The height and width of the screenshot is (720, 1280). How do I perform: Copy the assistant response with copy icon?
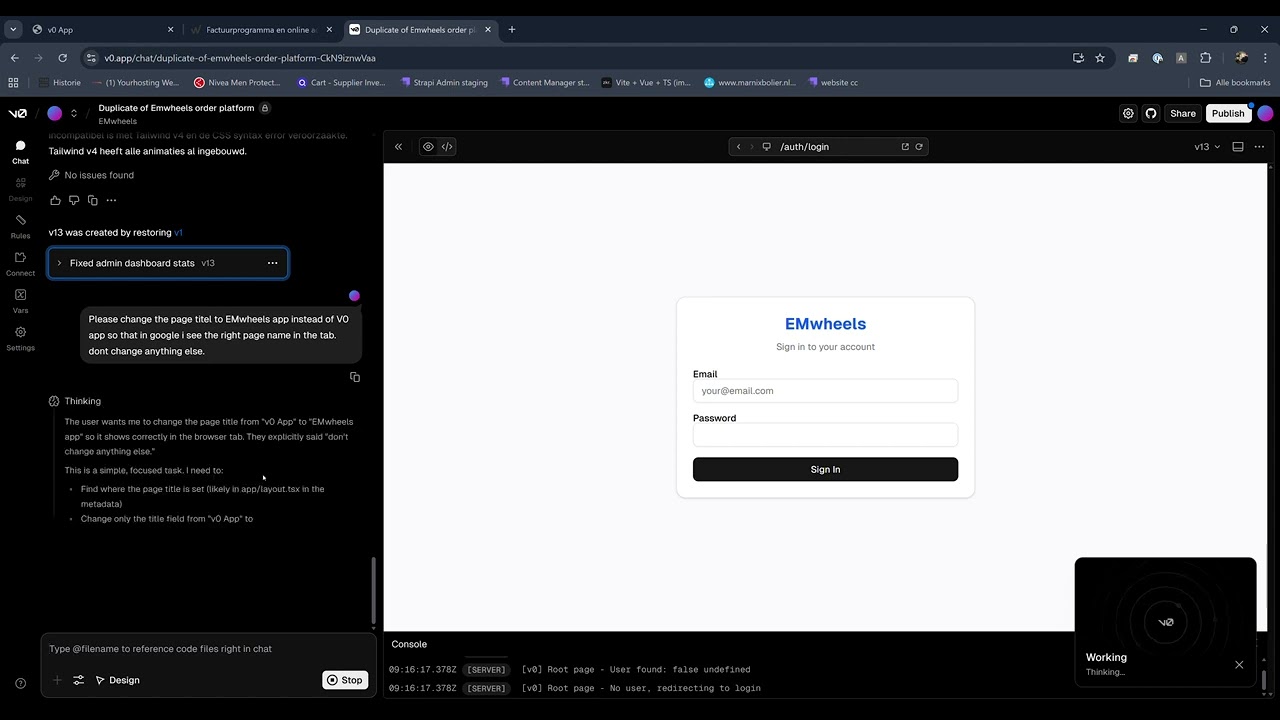92,200
